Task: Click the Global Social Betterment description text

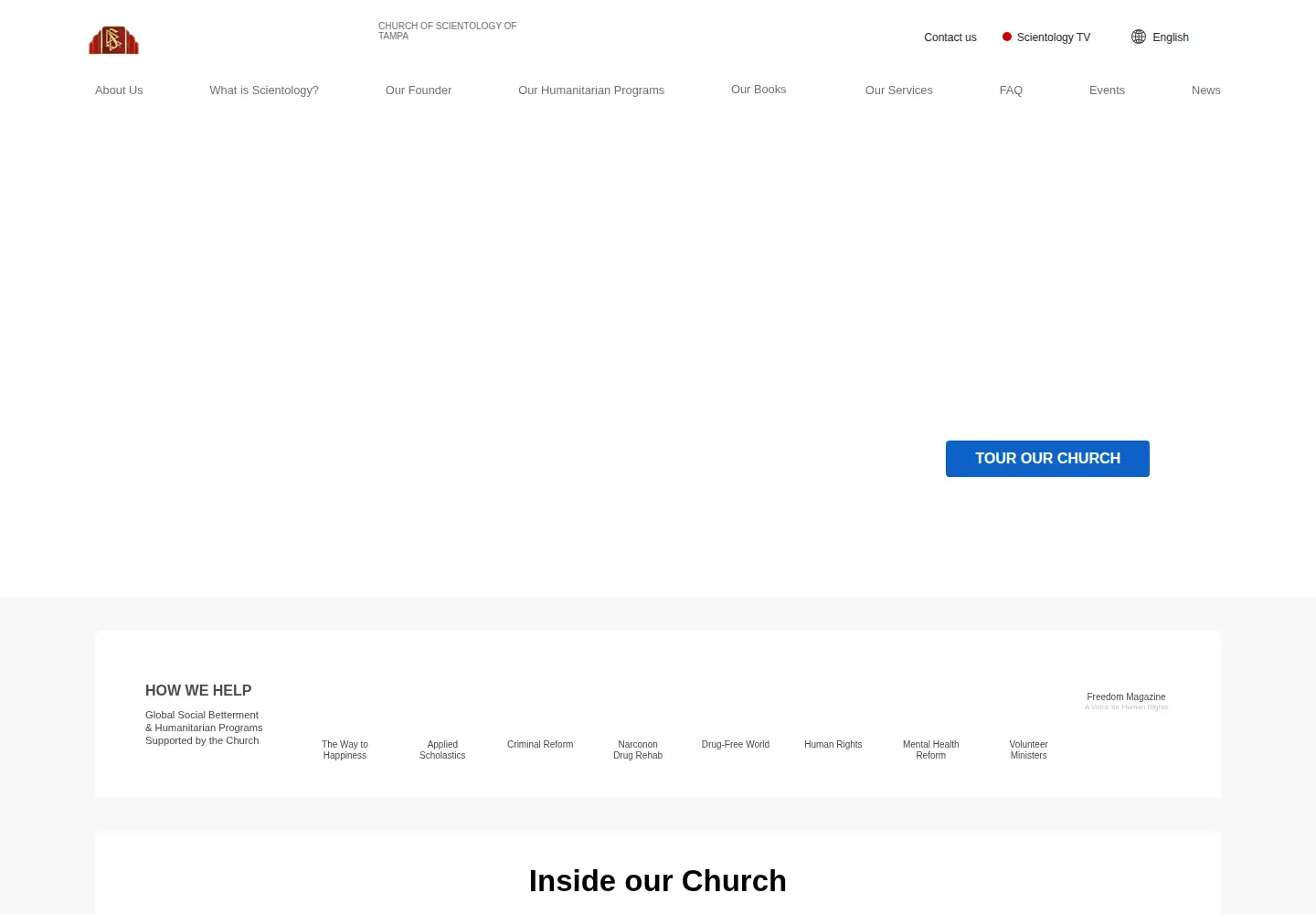Action: (204, 728)
